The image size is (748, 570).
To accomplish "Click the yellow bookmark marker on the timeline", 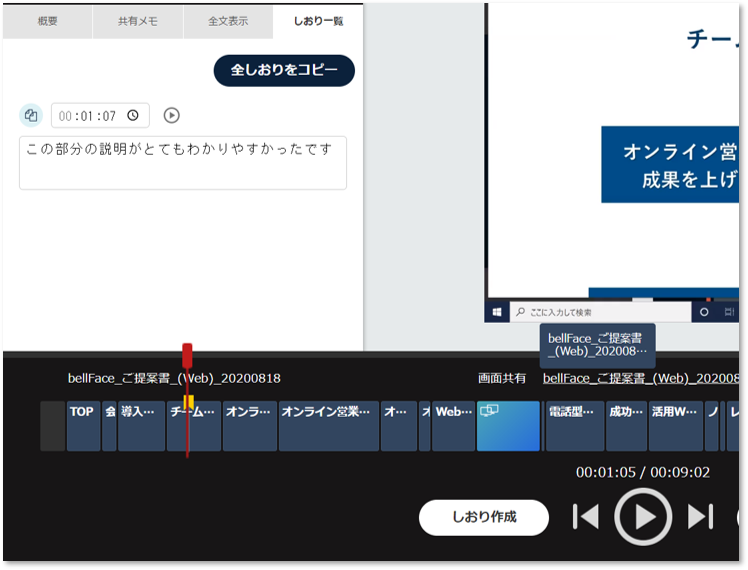I will (x=188, y=401).
